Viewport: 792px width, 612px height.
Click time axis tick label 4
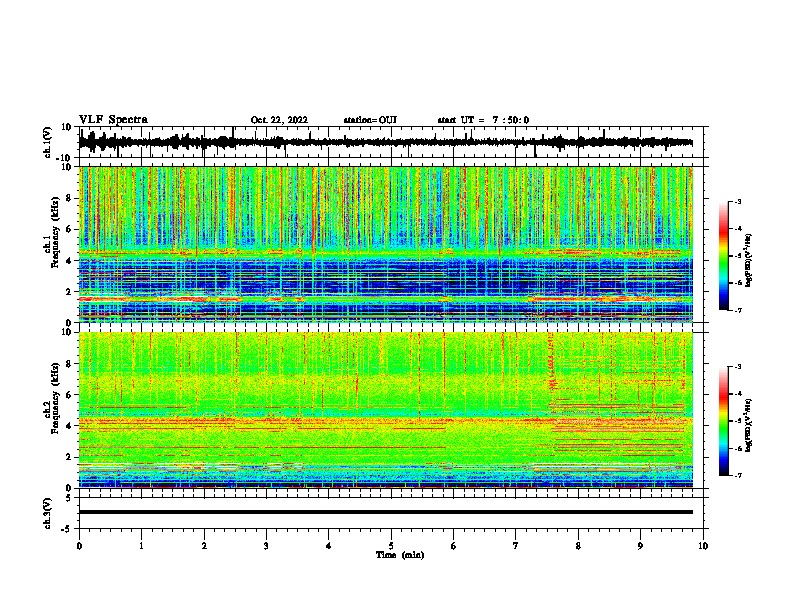click(x=329, y=545)
